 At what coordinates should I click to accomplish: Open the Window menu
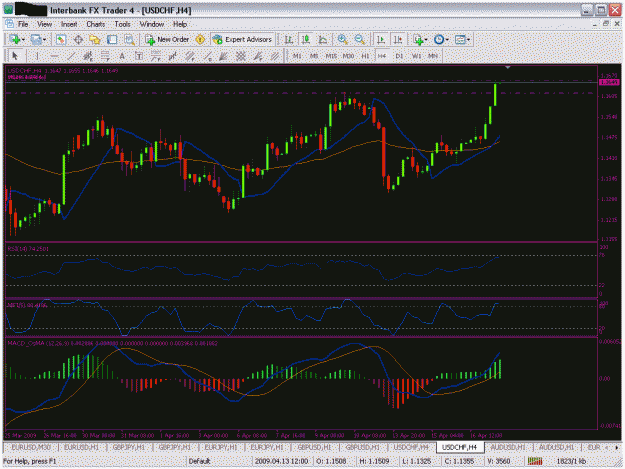pyautogui.click(x=152, y=24)
